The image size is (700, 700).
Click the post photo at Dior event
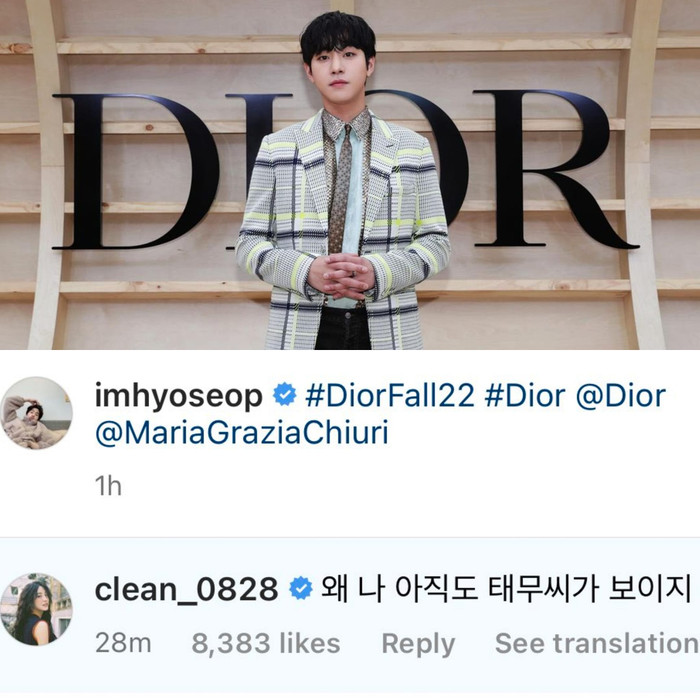click(350, 175)
